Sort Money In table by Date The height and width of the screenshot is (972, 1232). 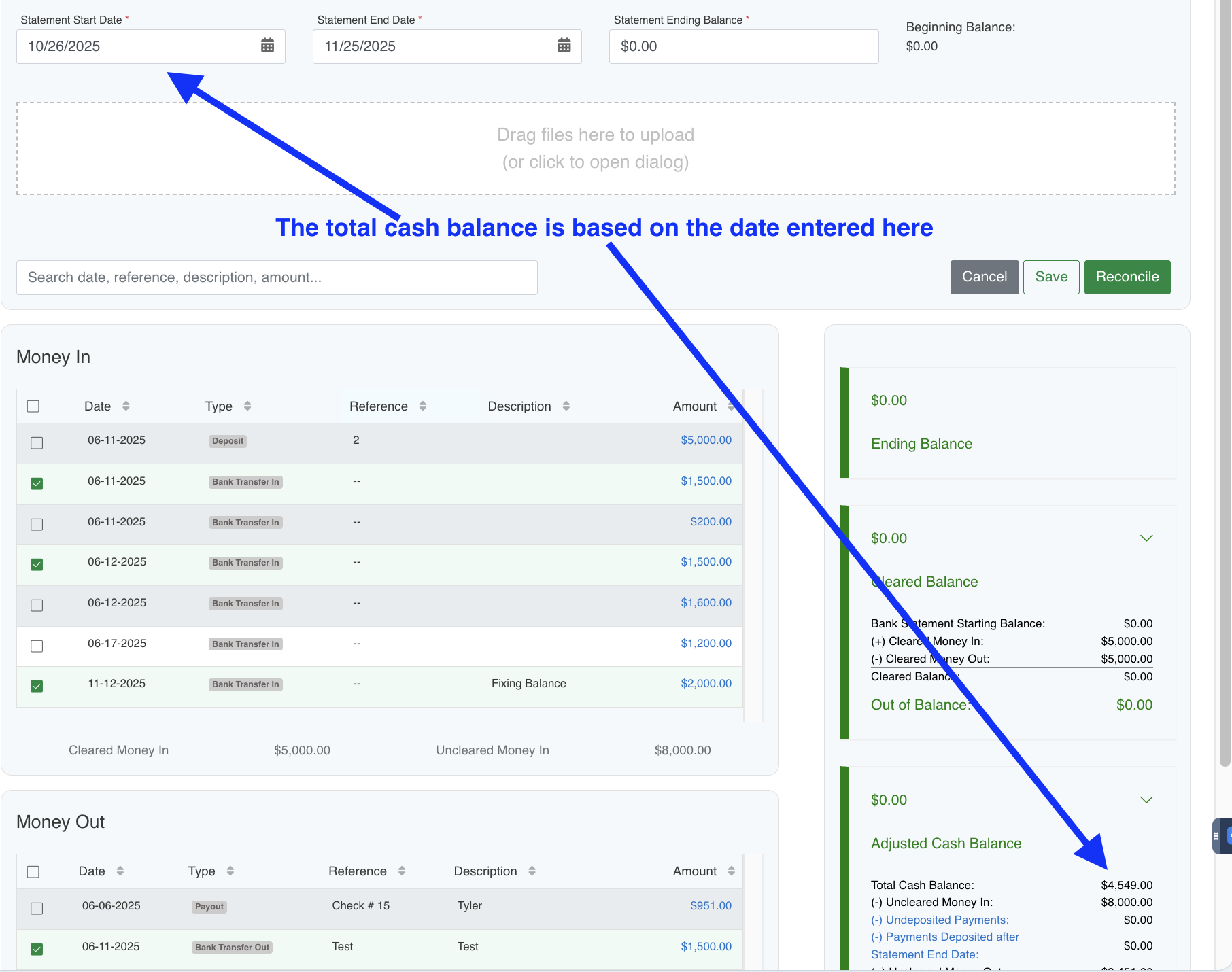126,406
